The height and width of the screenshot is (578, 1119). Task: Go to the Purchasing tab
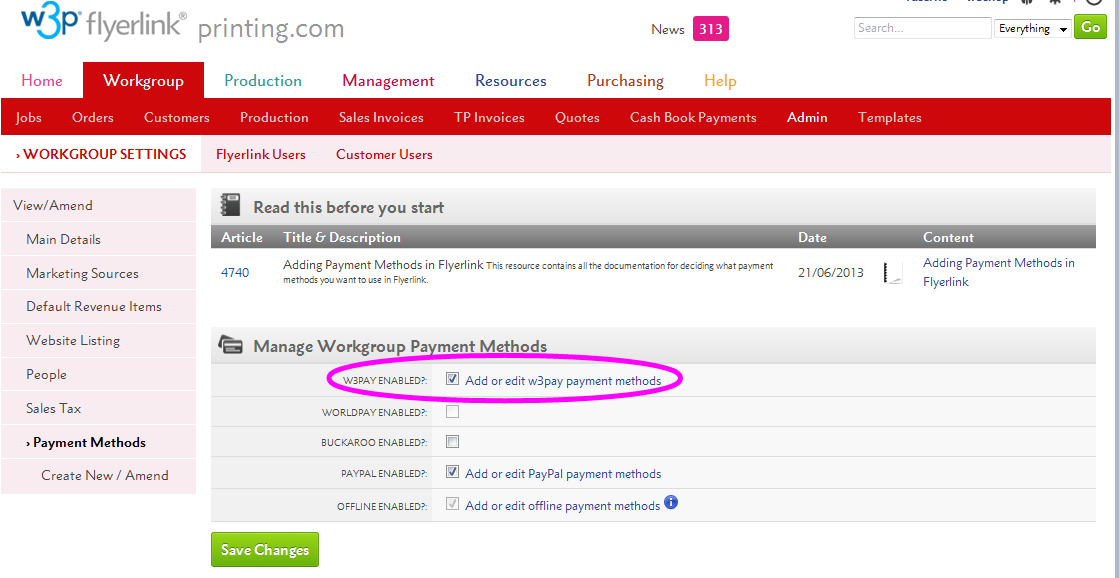coord(625,81)
